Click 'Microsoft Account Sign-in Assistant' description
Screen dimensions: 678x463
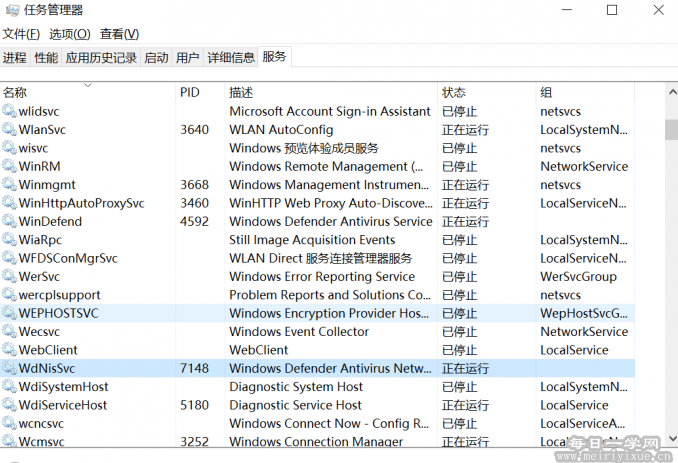coord(330,111)
